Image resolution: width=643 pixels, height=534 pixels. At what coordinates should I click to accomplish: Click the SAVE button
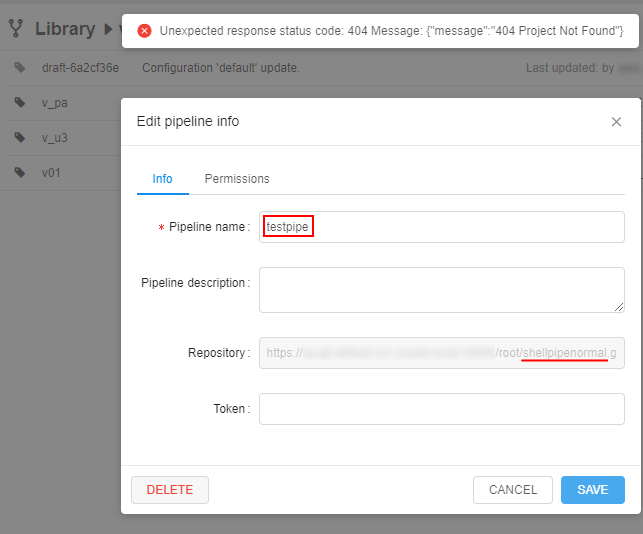pos(593,490)
